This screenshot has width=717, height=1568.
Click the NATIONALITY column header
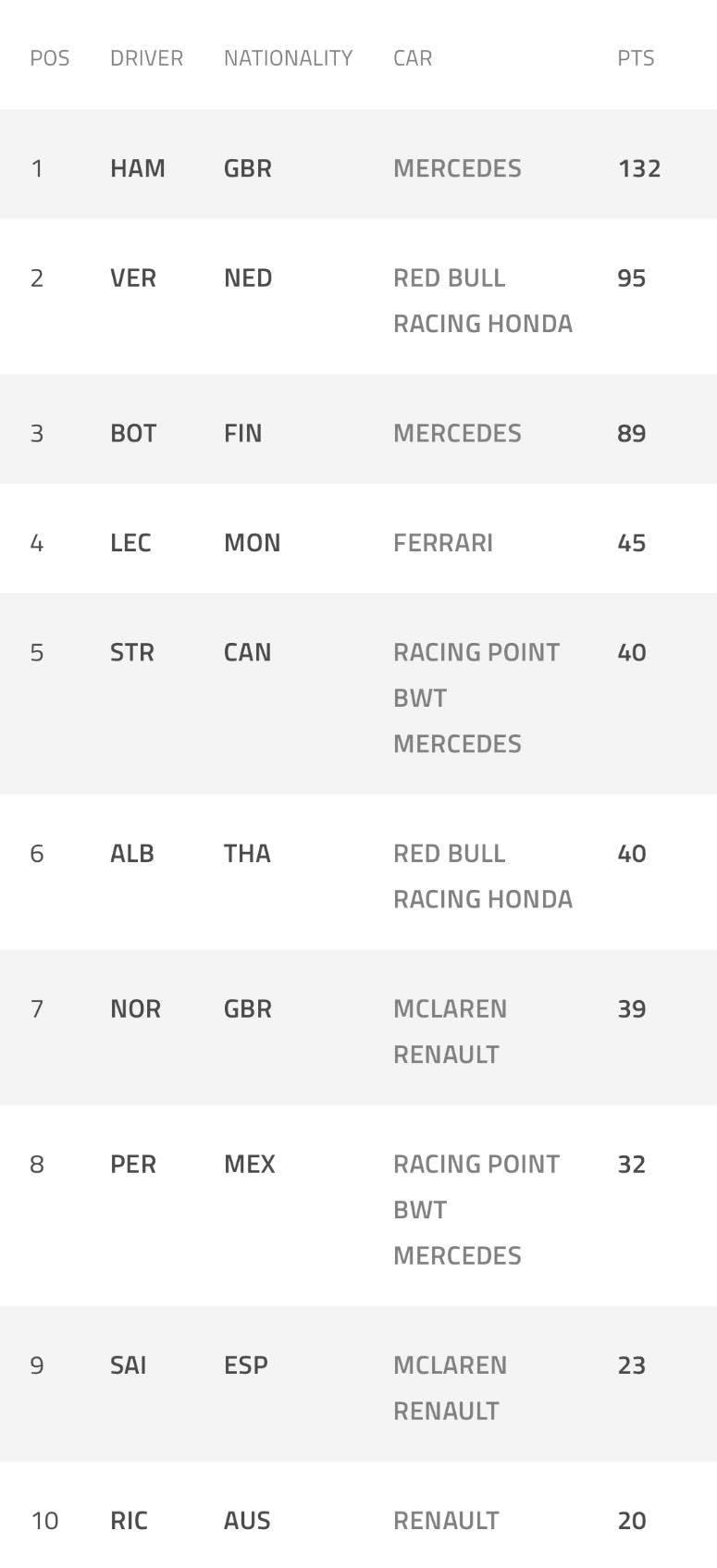pos(288,58)
